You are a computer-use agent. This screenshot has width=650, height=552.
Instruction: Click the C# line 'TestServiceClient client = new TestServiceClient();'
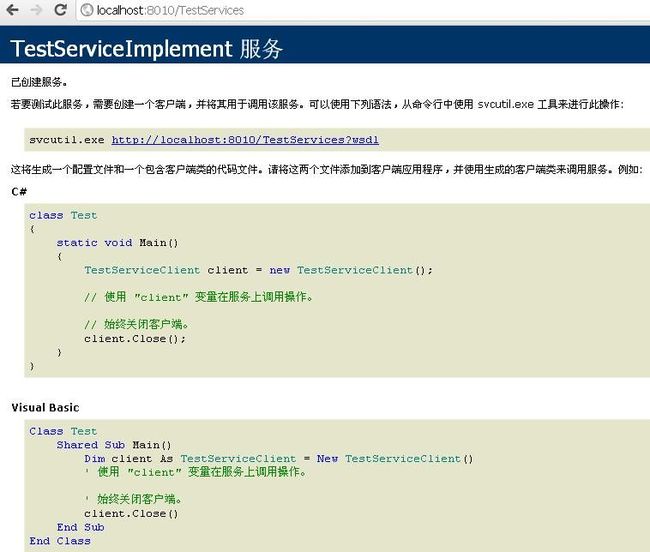click(258, 270)
